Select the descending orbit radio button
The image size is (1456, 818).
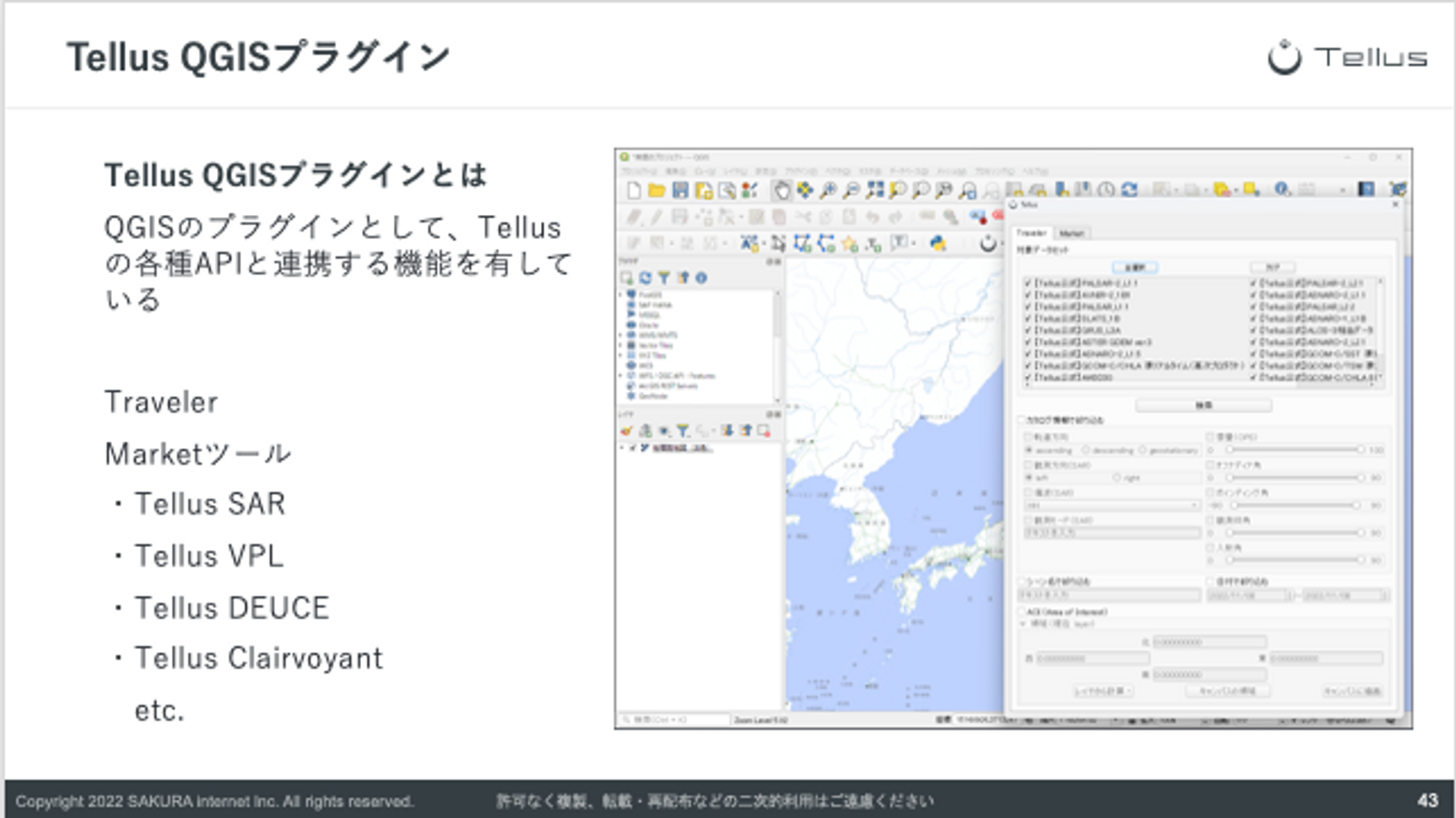coord(1085,451)
